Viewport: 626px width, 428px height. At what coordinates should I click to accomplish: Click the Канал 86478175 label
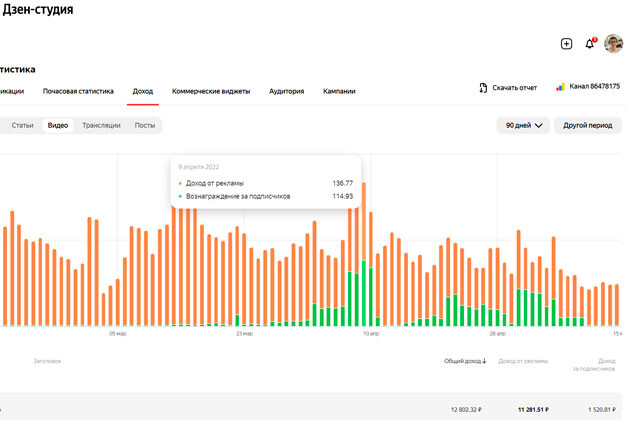click(x=594, y=87)
